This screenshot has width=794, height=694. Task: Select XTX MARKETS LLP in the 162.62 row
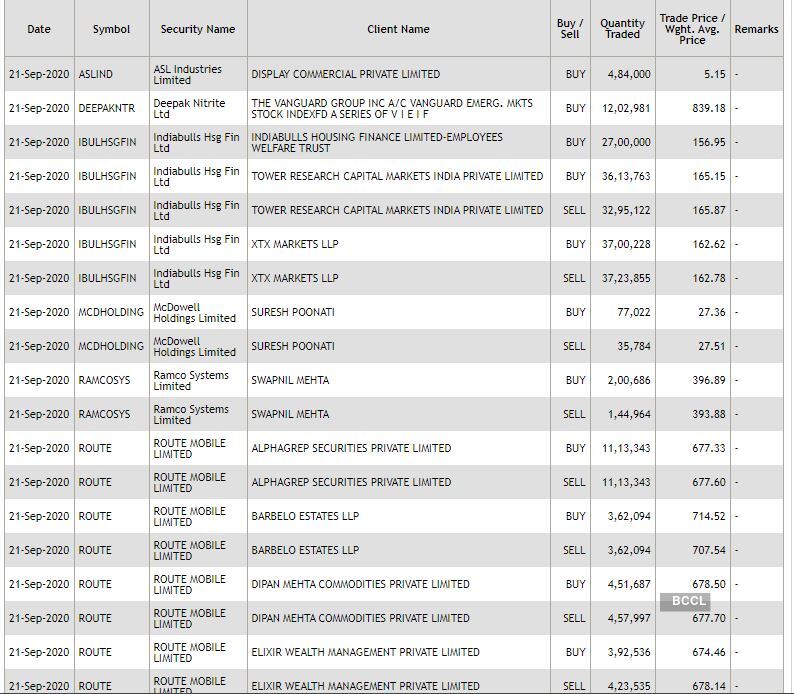[x=295, y=244]
